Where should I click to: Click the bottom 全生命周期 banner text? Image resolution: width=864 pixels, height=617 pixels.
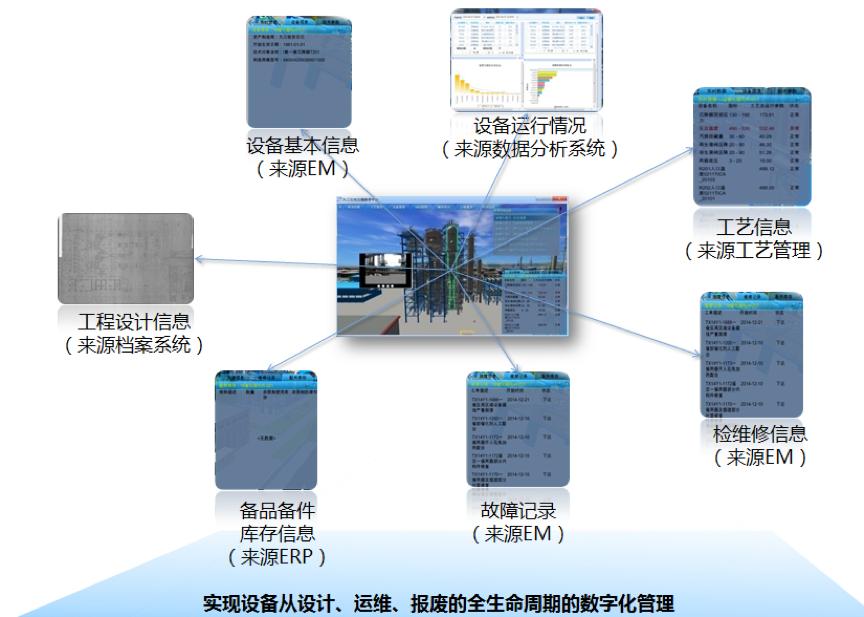[x=438, y=603]
